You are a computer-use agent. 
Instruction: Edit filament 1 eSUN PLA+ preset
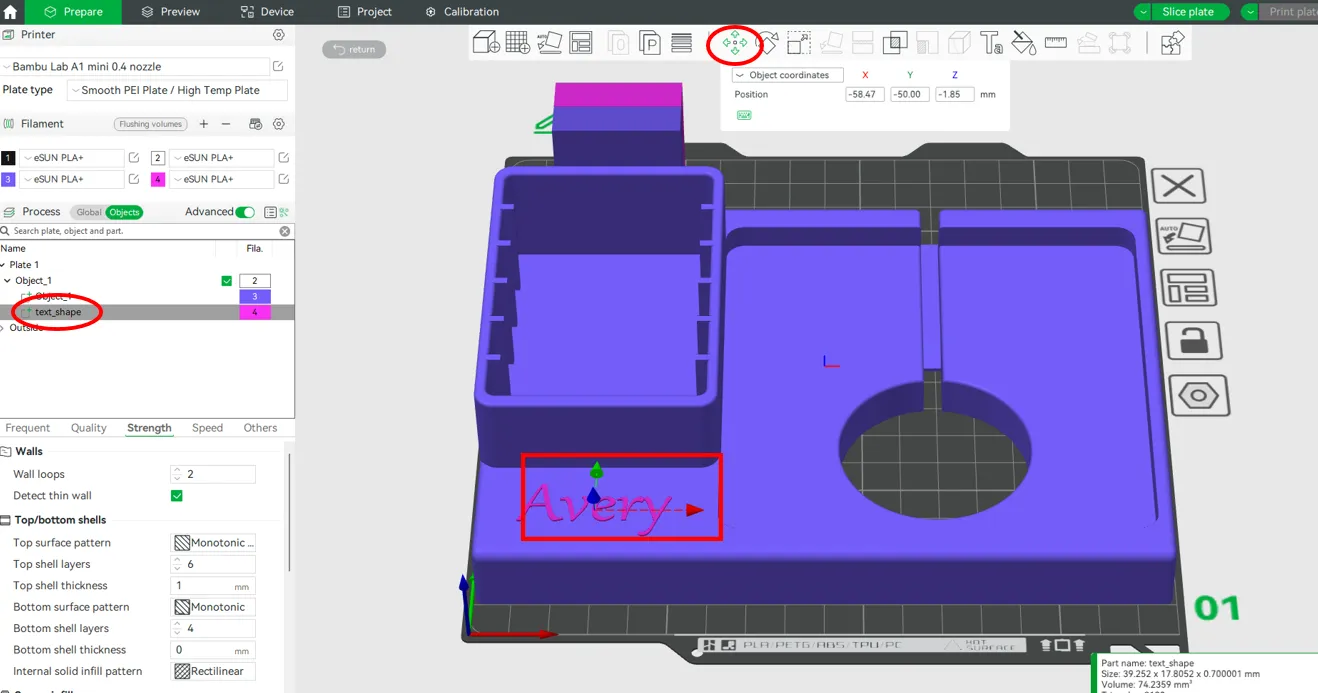point(133,158)
